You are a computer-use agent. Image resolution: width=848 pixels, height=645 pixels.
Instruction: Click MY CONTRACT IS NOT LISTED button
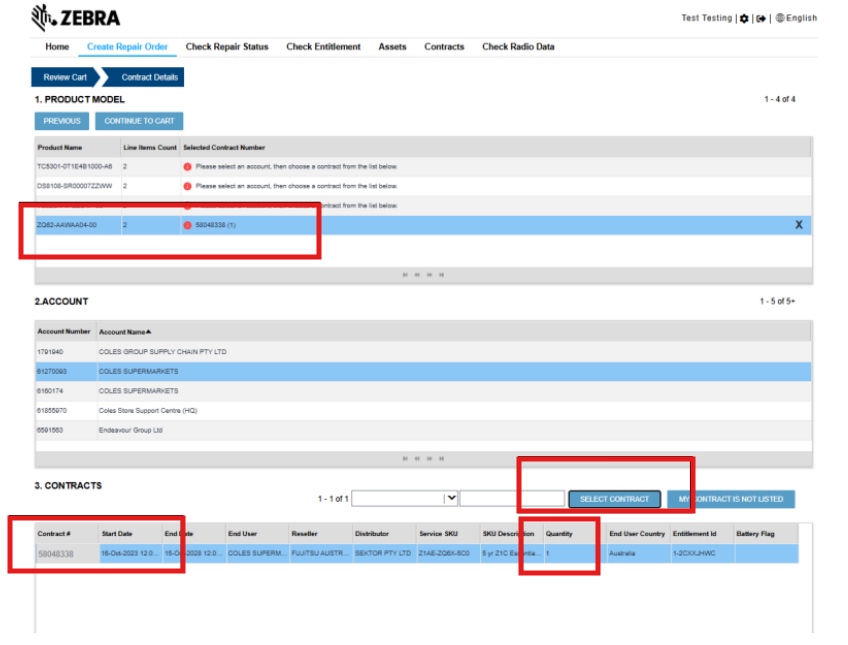pos(731,499)
